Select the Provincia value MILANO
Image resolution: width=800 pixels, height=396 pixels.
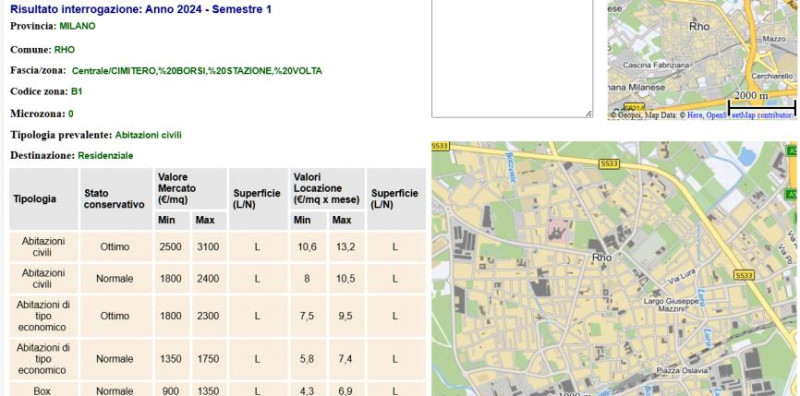click(x=78, y=26)
